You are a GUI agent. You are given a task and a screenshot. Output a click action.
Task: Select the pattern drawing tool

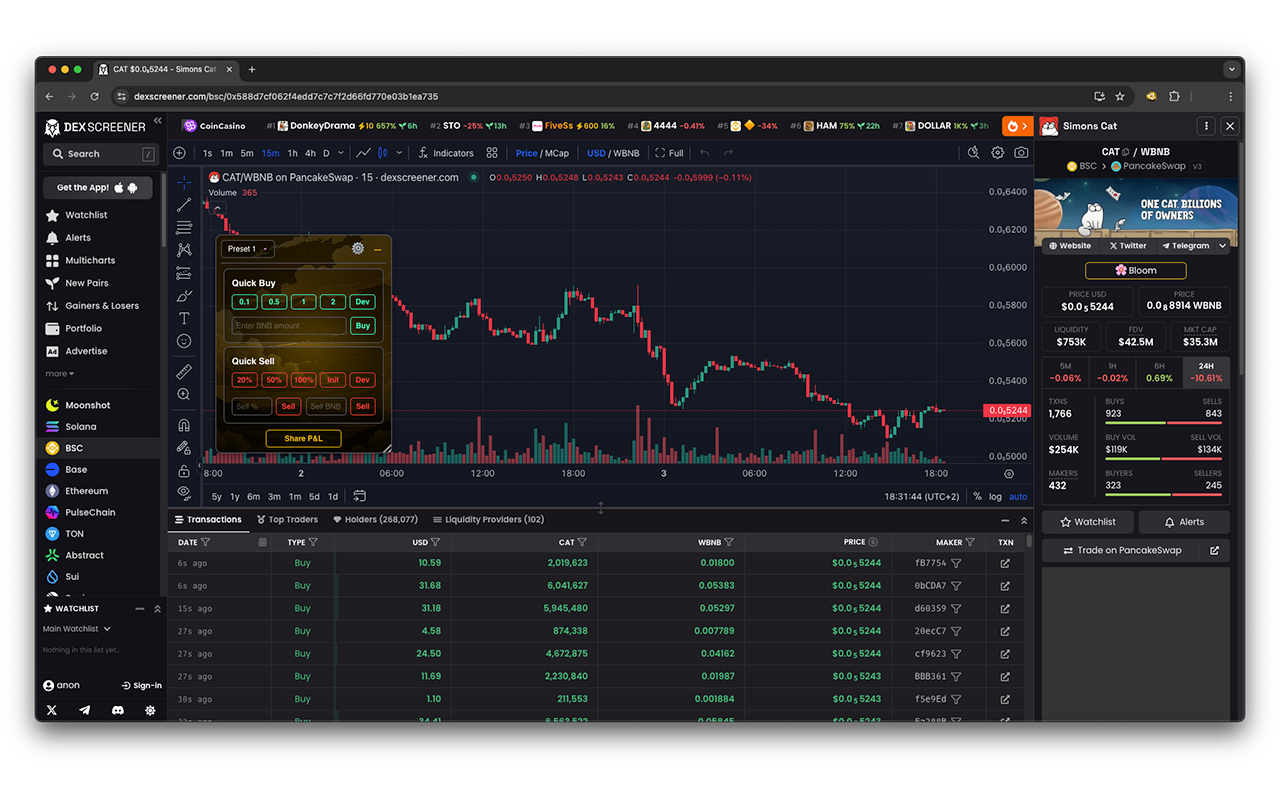[x=184, y=250]
